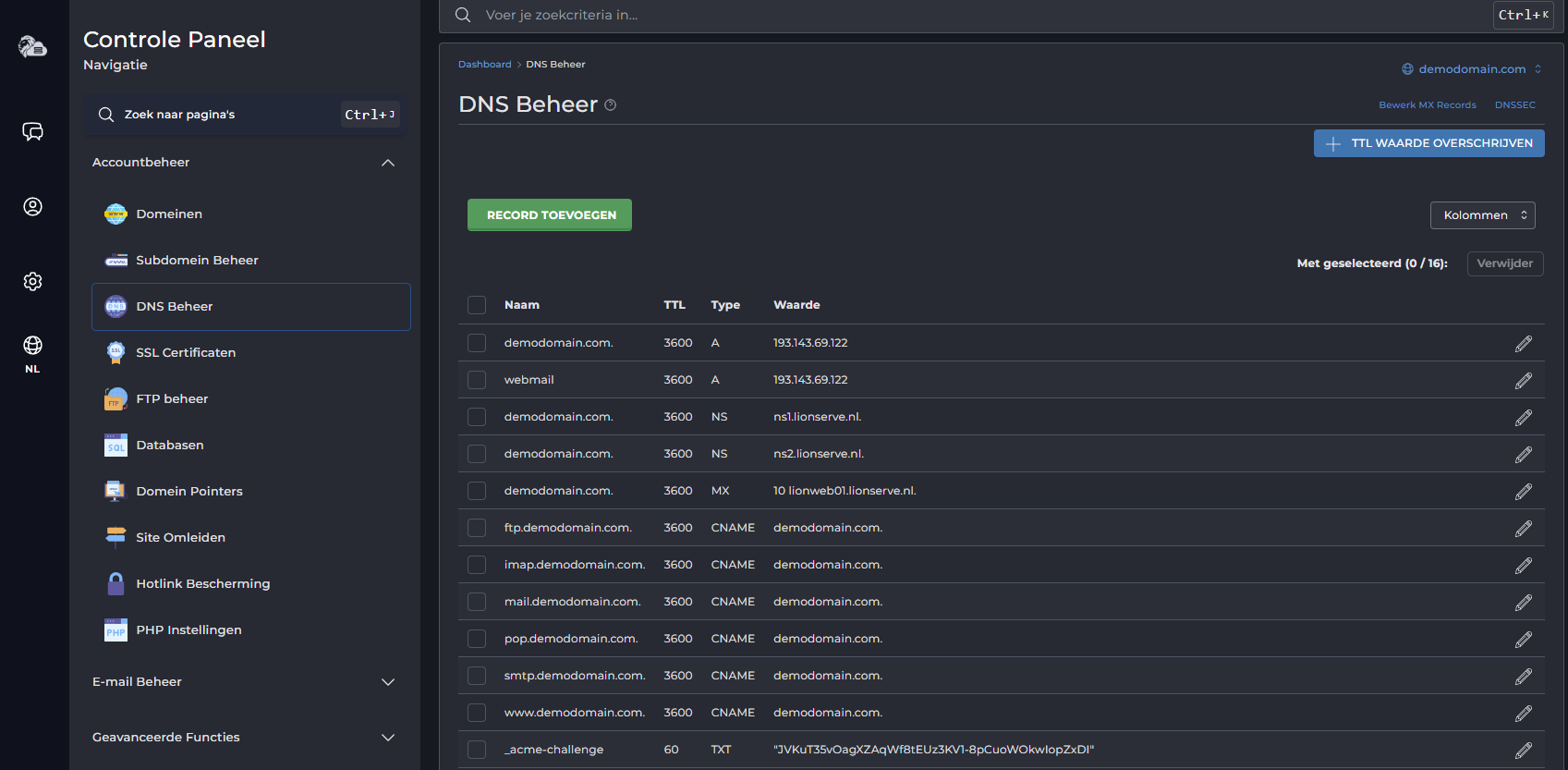Click the RECORD TOEVOEGEN button

coord(550,215)
